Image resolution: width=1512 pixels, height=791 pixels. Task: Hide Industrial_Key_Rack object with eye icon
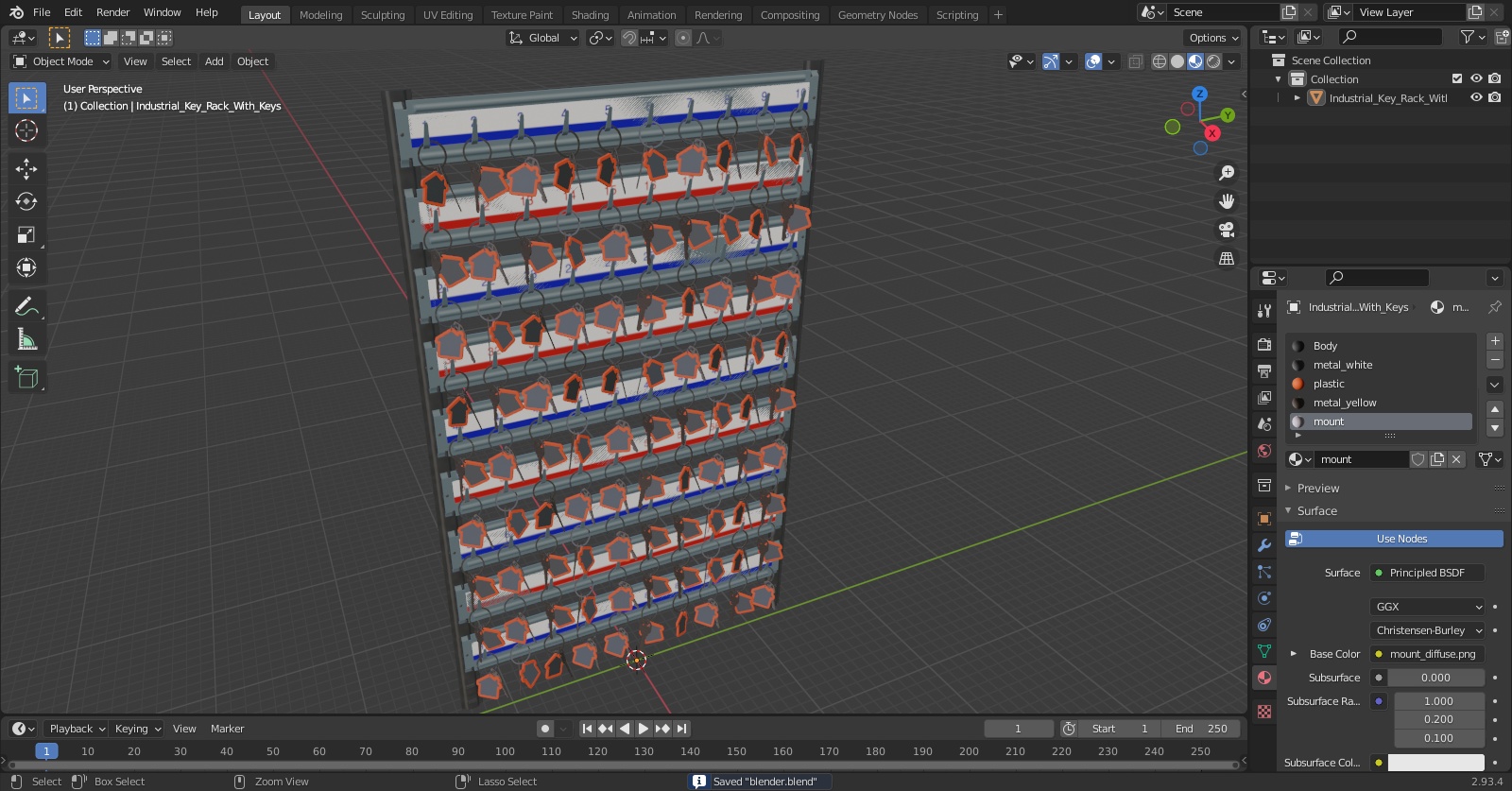1476,97
